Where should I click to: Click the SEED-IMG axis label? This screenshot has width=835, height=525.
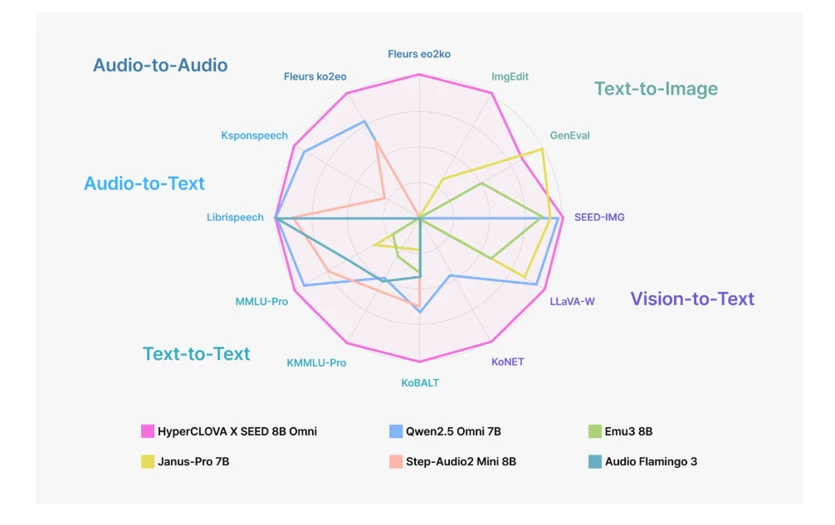(599, 217)
